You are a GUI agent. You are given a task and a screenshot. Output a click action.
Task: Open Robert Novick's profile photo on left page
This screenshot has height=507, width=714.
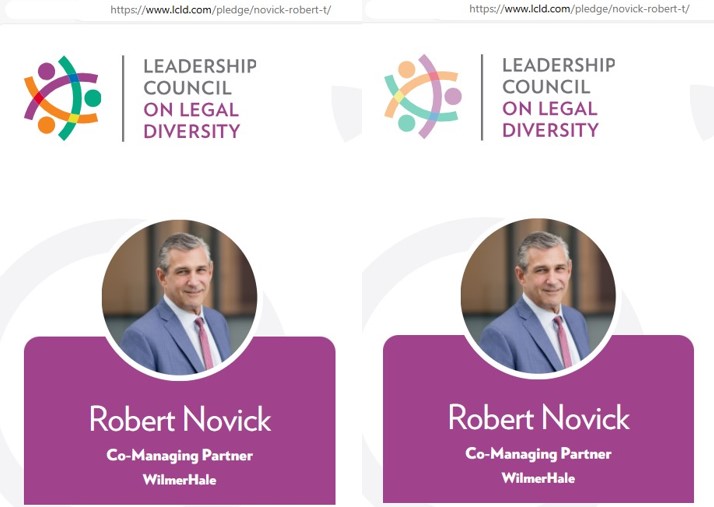179,297
